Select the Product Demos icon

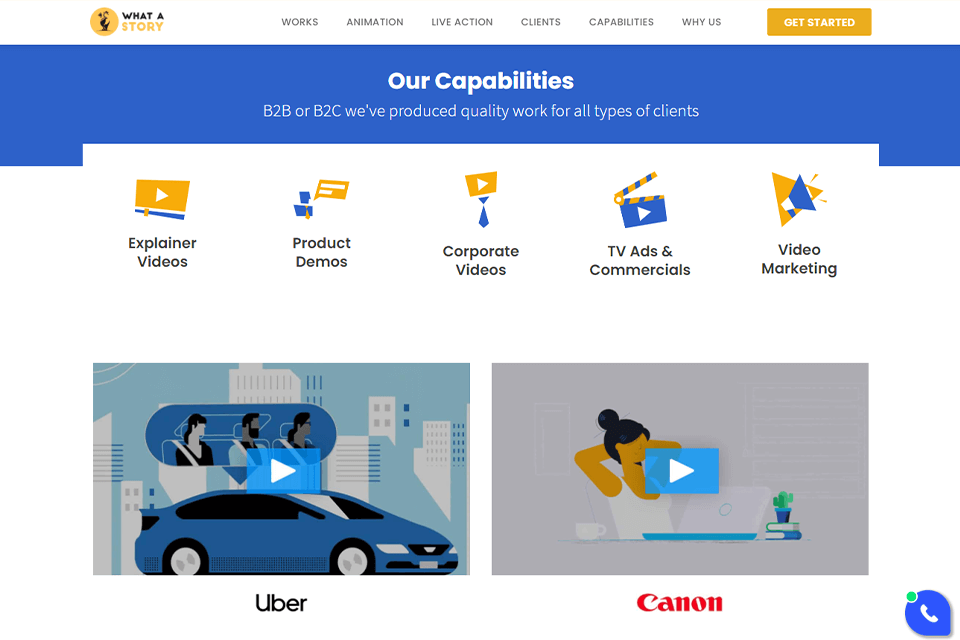pyautogui.click(x=321, y=199)
